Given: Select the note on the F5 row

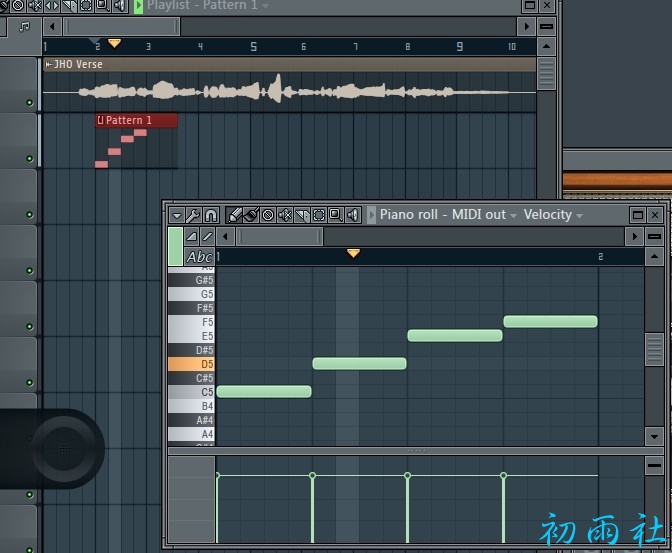Looking at the screenshot, I should tap(550, 322).
